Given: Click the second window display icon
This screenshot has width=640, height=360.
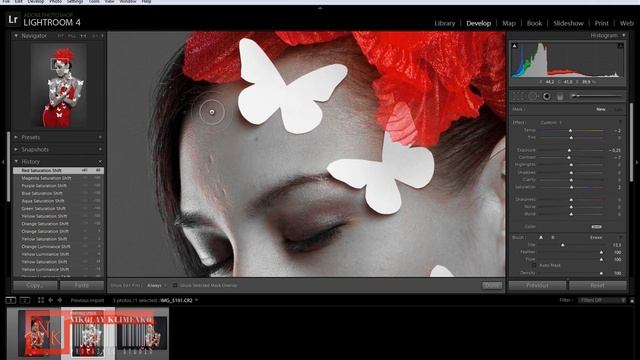Looking at the screenshot, I should pos(25,300).
